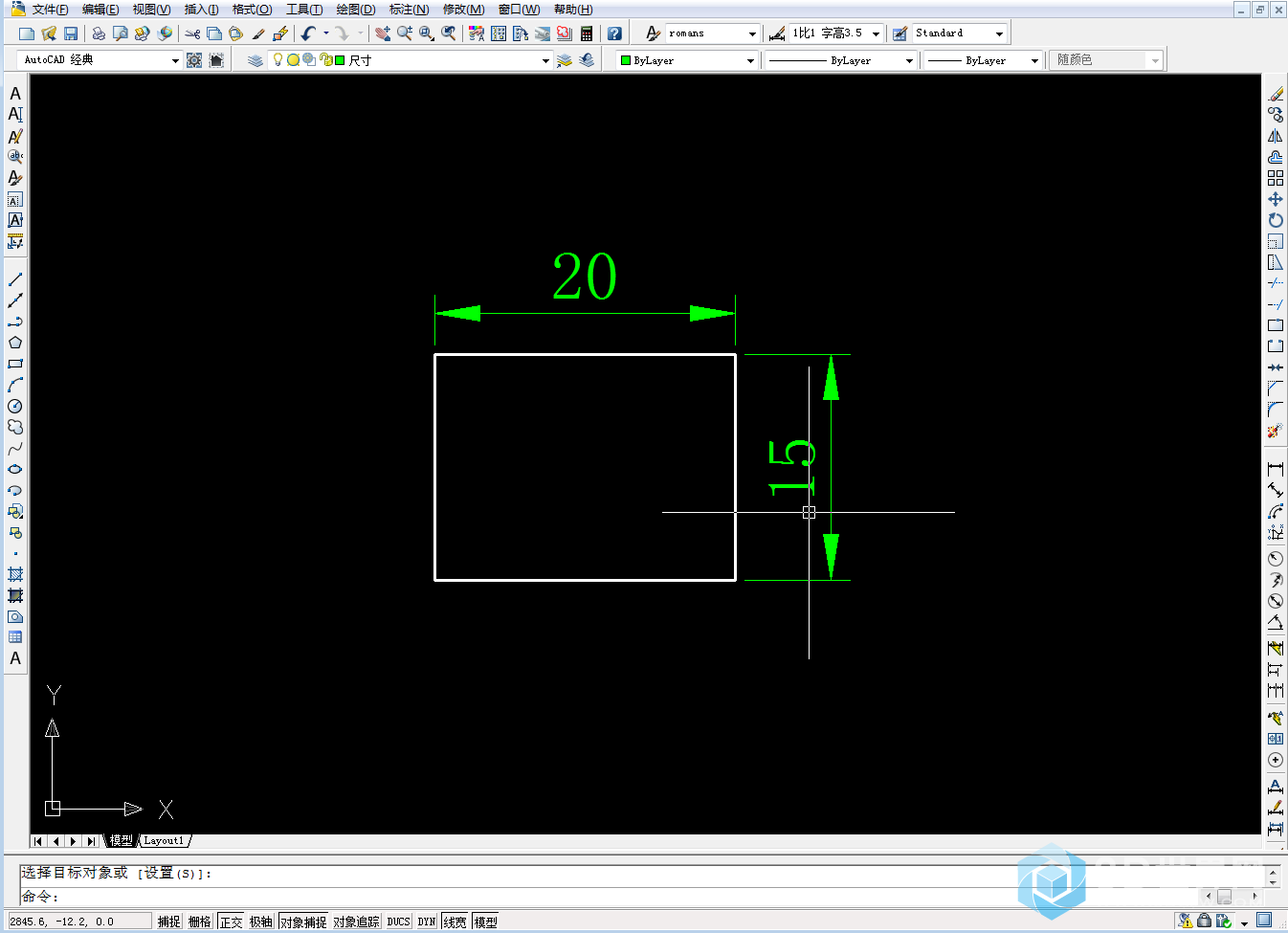Open the Help question mark
Screen dimensions: 1288x933
[614, 33]
